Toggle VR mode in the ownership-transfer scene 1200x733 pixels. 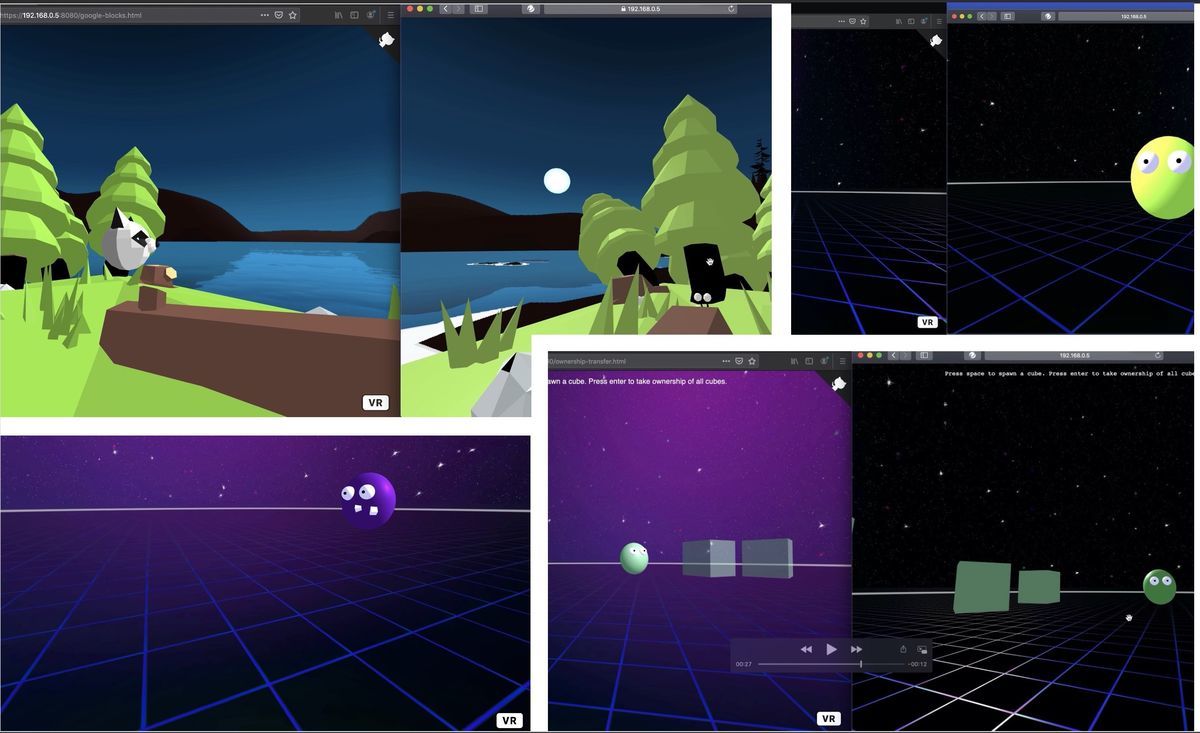tap(829, 718)
